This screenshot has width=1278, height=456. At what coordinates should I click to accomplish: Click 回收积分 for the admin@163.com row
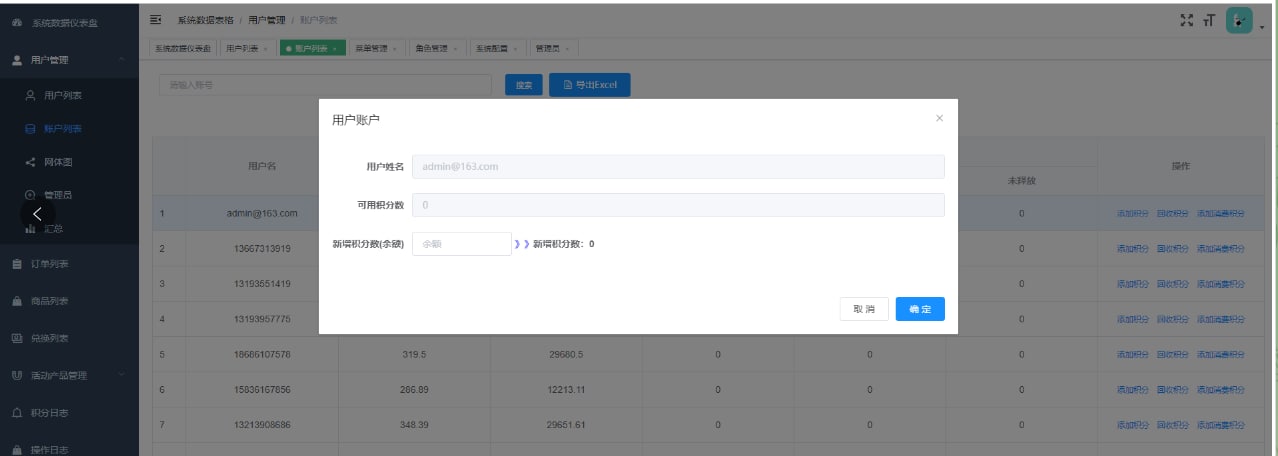click(x=1172, y=213)
